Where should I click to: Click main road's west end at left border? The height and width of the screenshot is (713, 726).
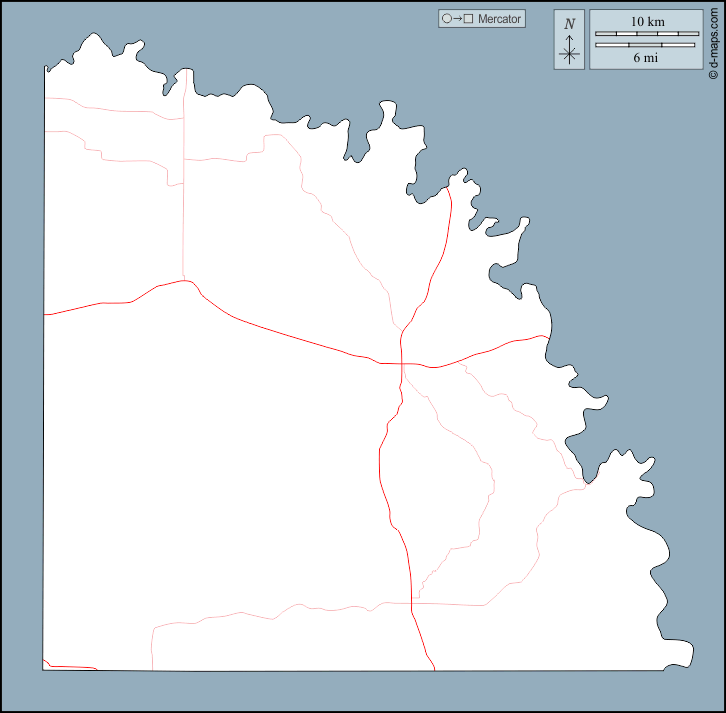pos(46,314)
